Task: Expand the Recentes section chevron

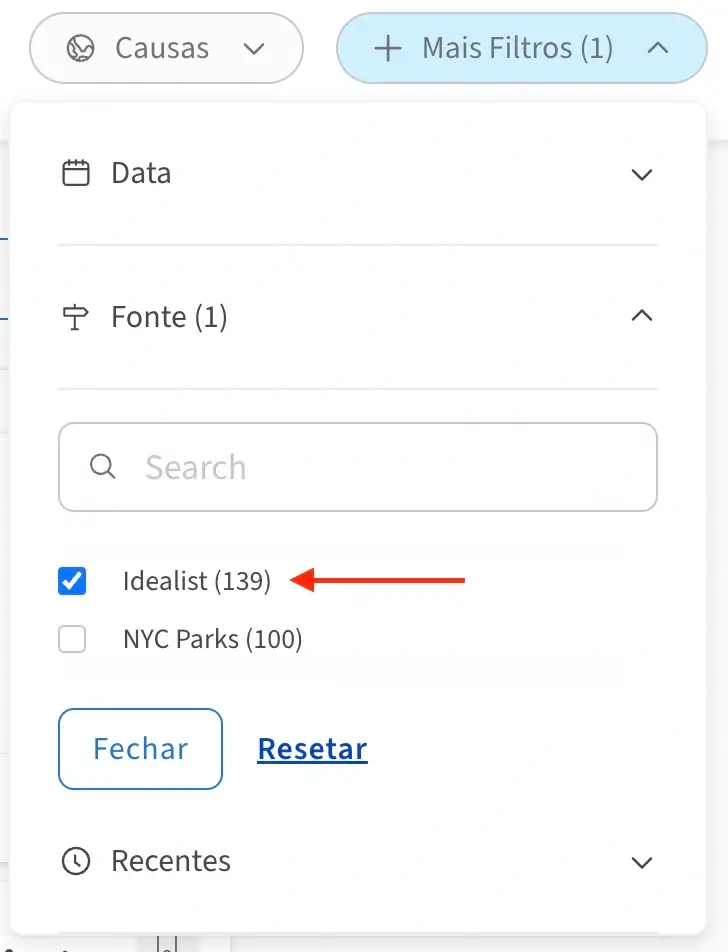Action: click(642, 862)
